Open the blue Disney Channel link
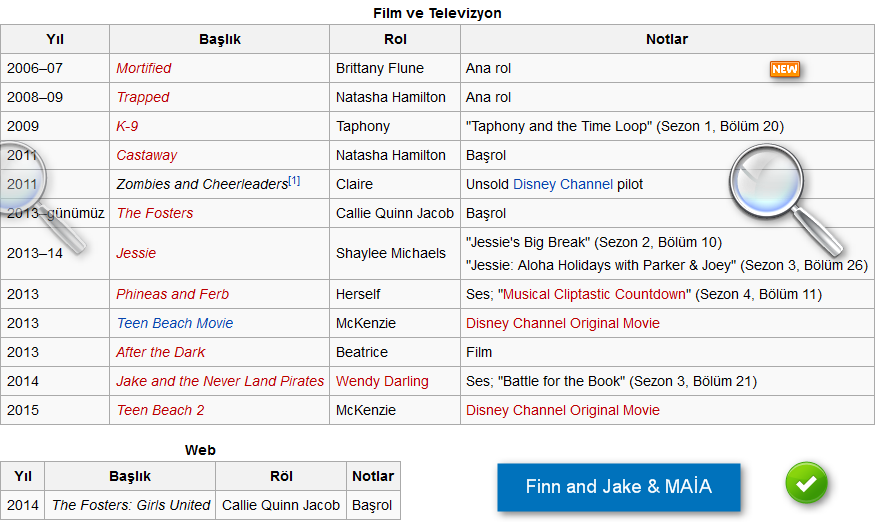 pos(562,184)
